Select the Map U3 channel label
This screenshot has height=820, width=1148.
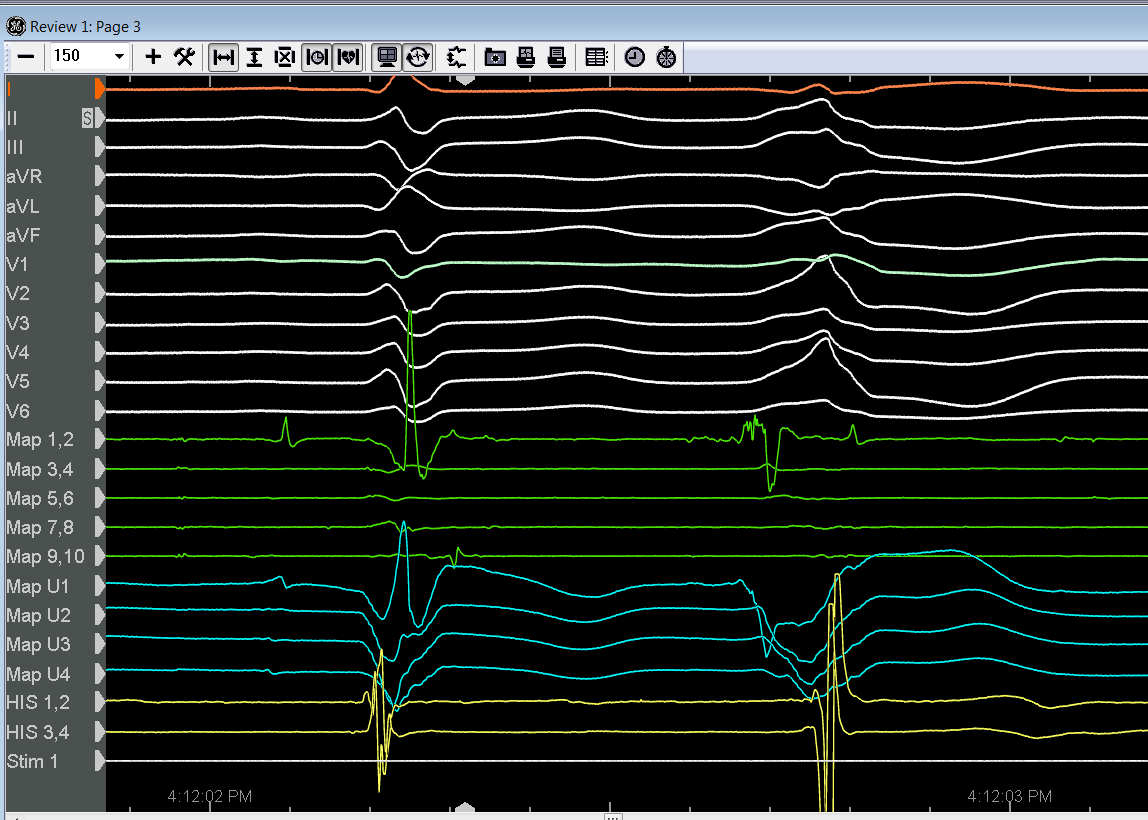(38, 645)
